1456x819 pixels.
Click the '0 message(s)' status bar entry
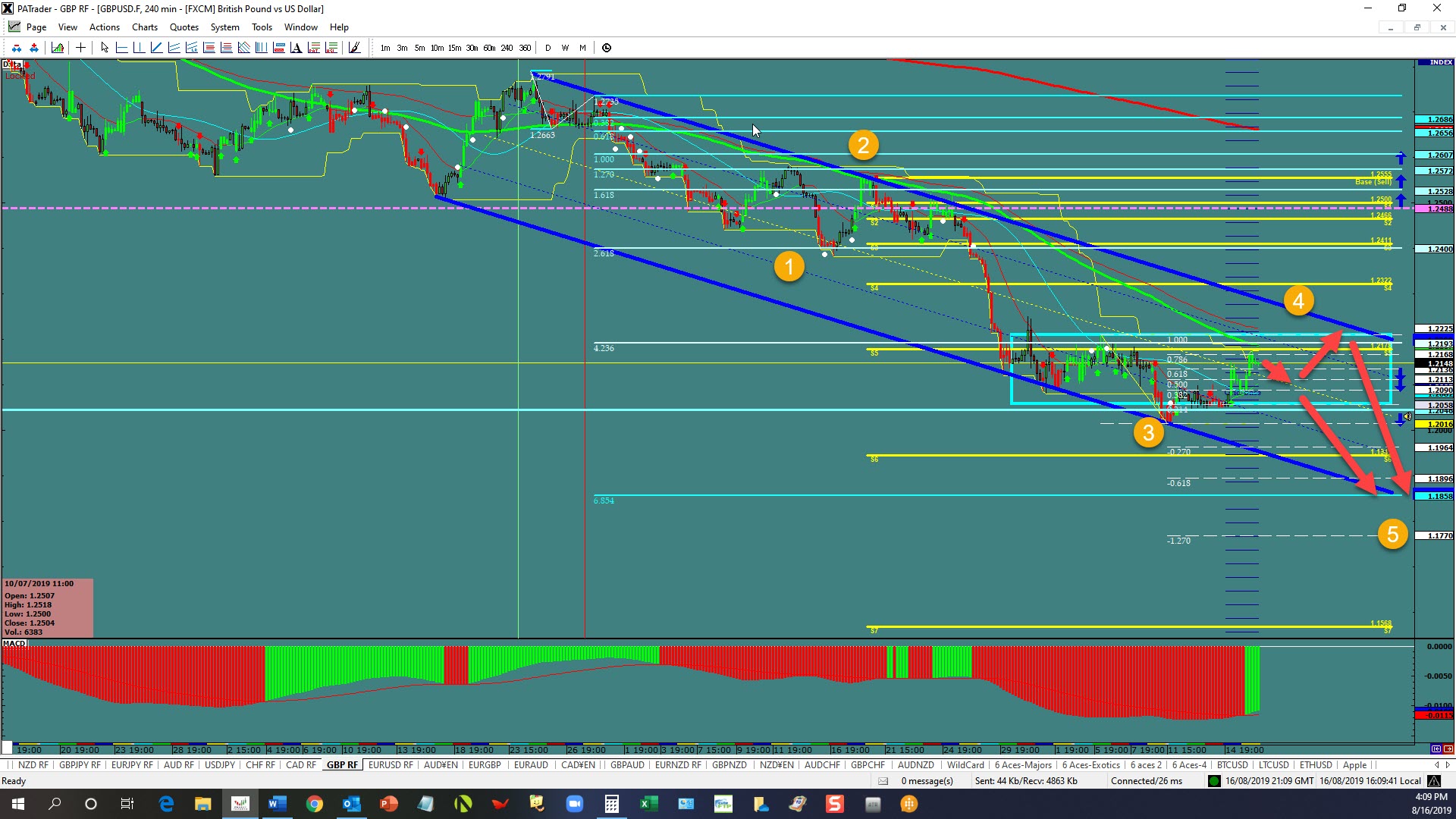[x=927, y=781]
